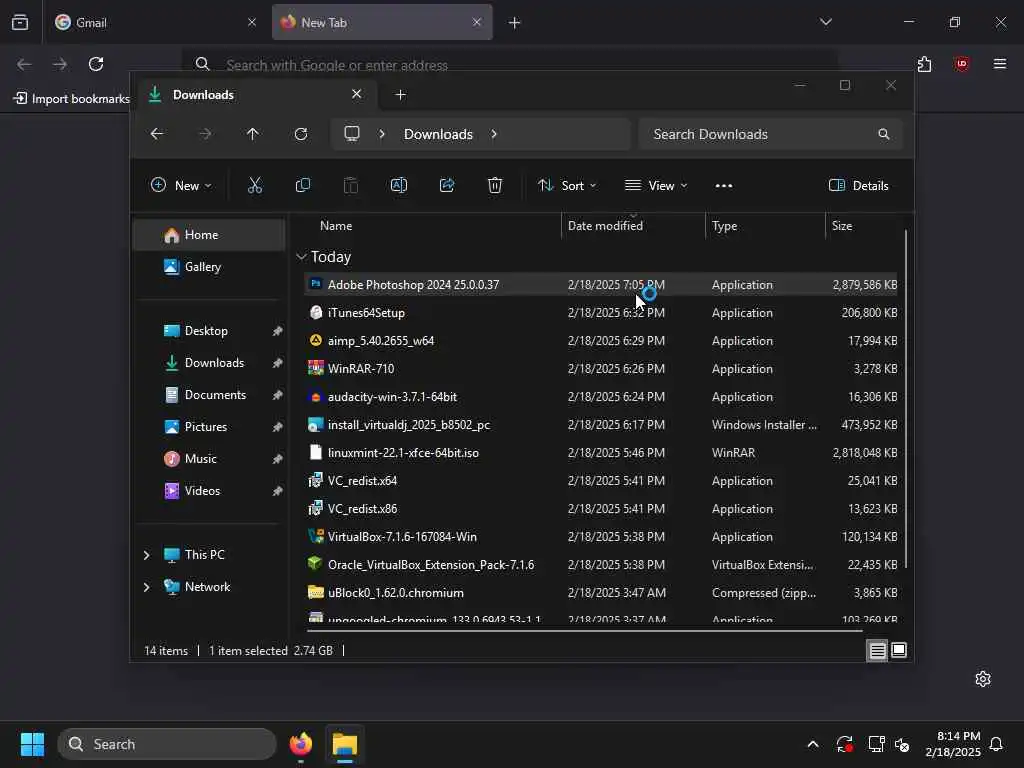Open a new Firefox tab with plus button
1024x768 pixels.
[515, 22]
